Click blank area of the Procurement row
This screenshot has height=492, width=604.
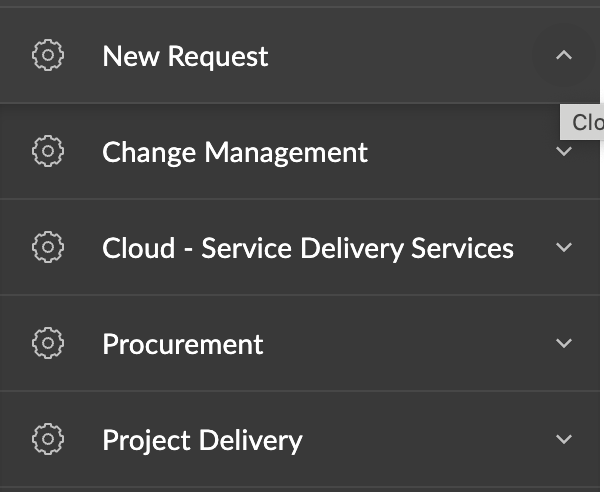tap(400, 343)
